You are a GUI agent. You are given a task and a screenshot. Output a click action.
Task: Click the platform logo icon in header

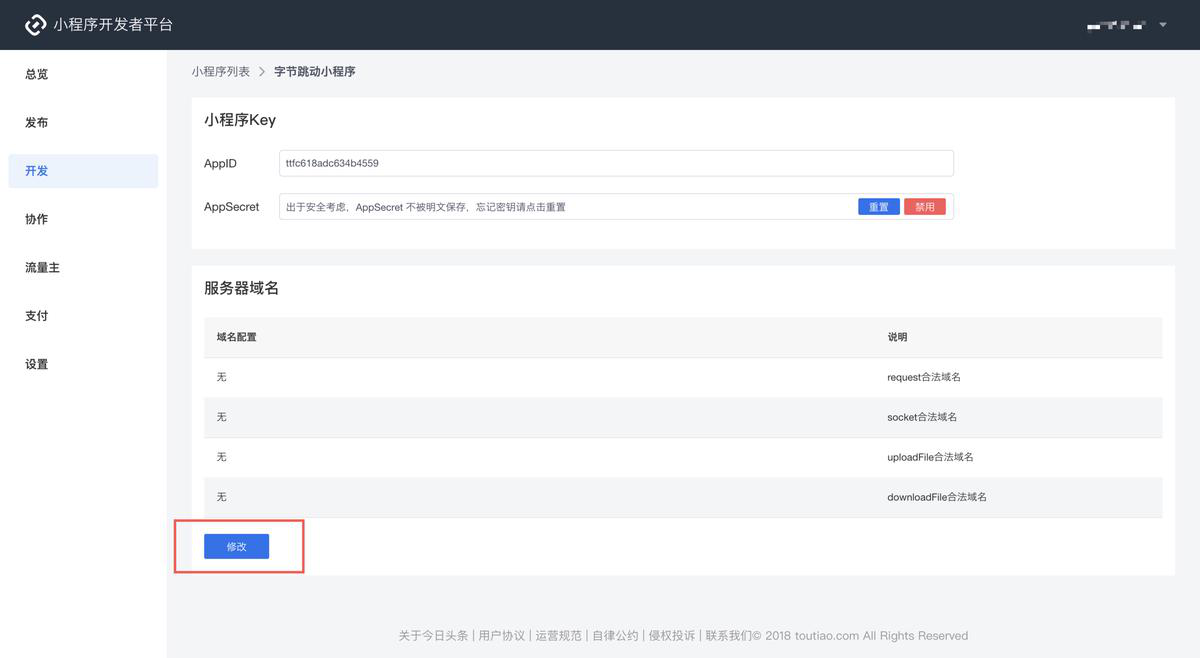point(36,25)
